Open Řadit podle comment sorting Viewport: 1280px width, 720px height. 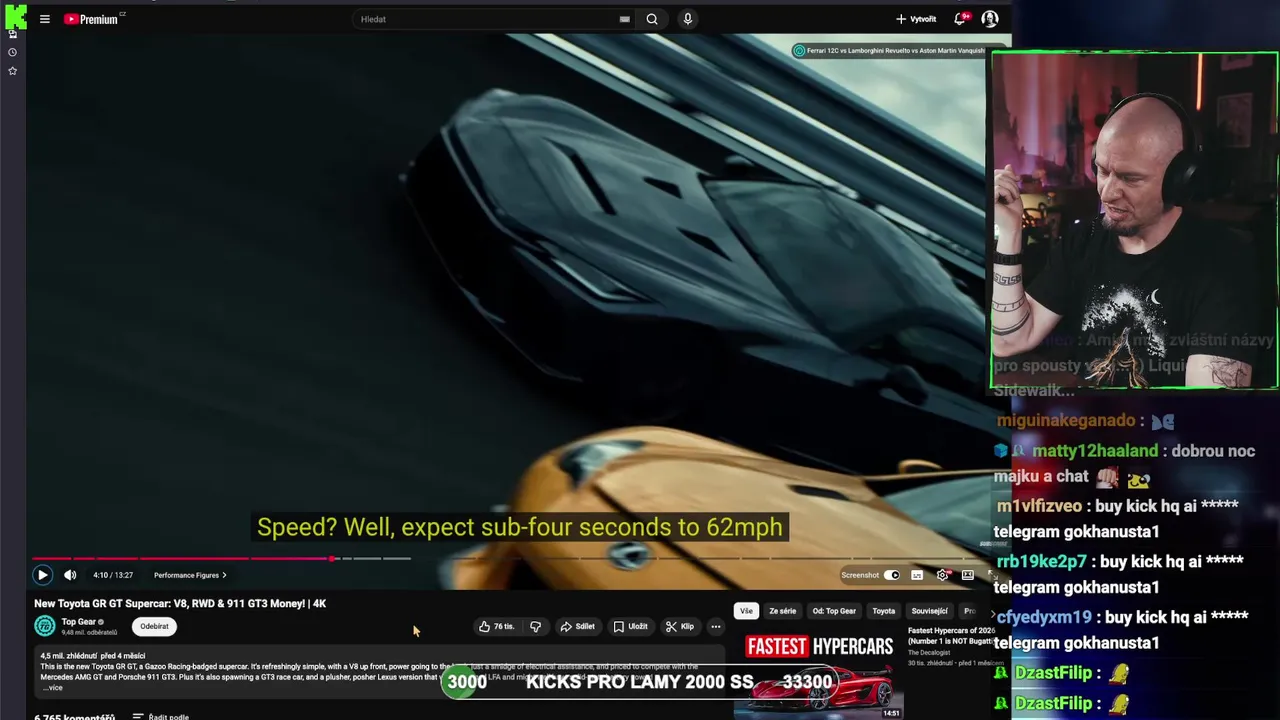click(161, 716)
